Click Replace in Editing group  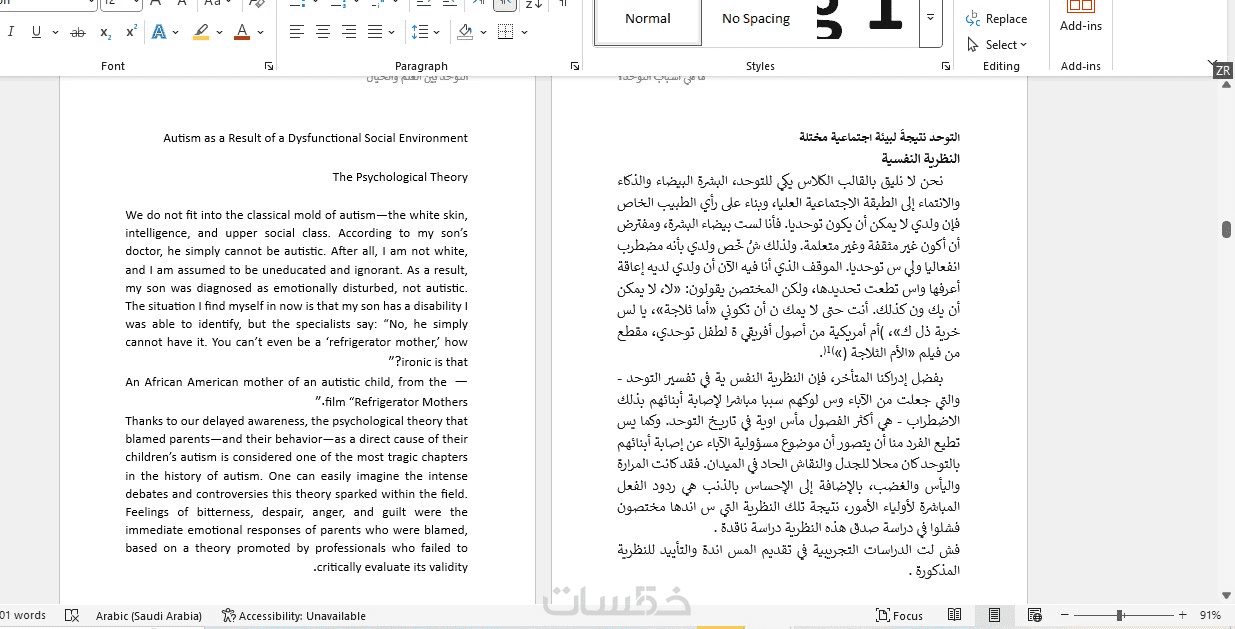tap(997, 19)
